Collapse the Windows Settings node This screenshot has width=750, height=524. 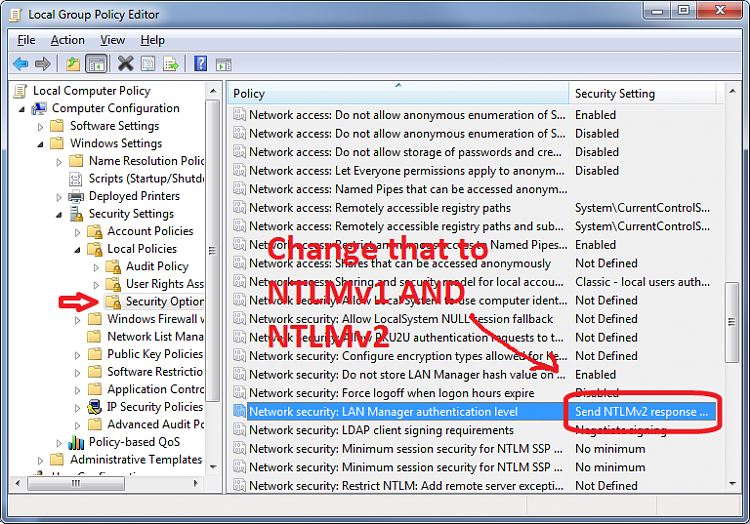coord(40,144)
